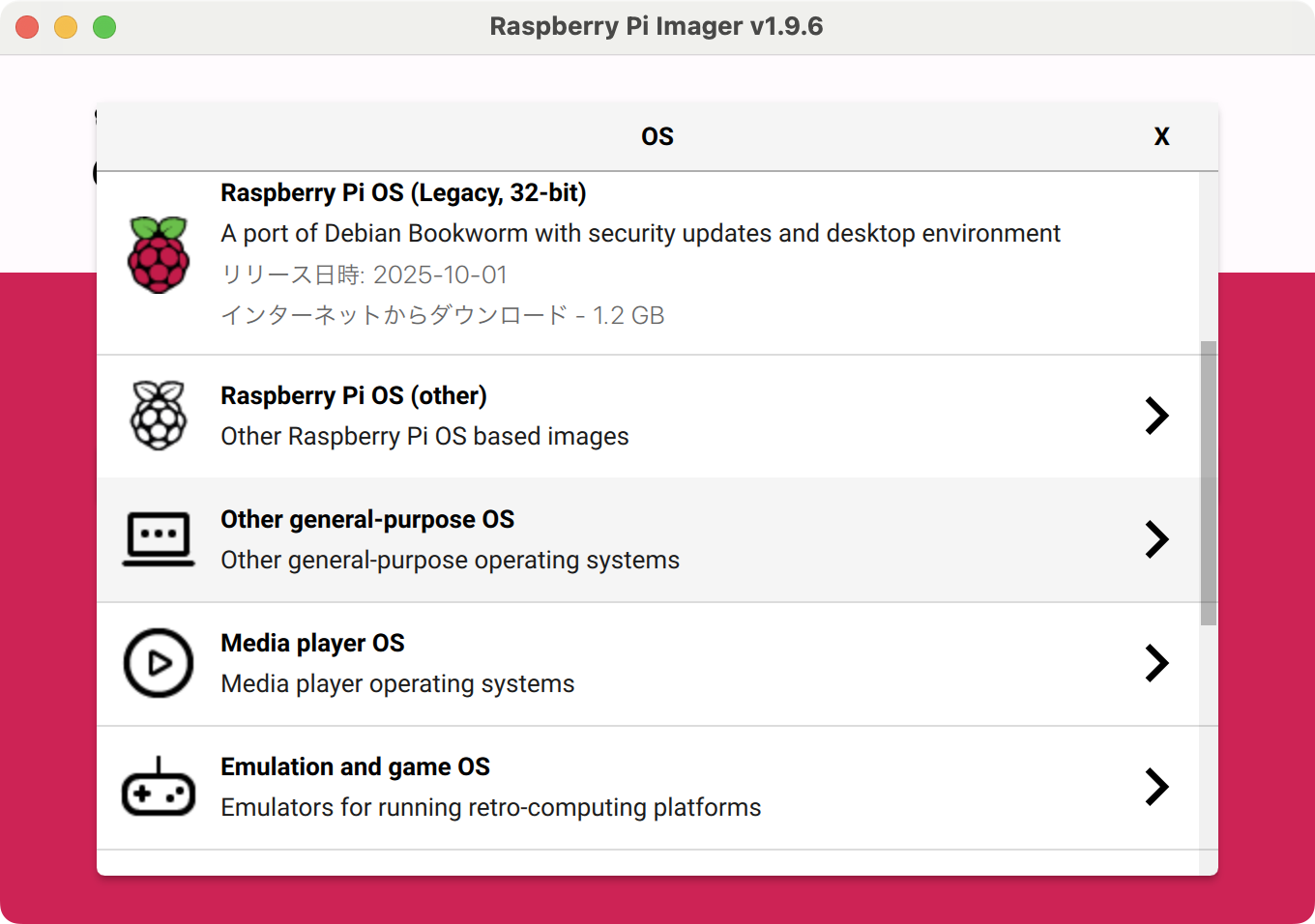The width and height of the screenshot is (1315, 924).
Task: Select Raspberry Pi OS (Legacy, 32-bit) title
Action: click(403, 193)
